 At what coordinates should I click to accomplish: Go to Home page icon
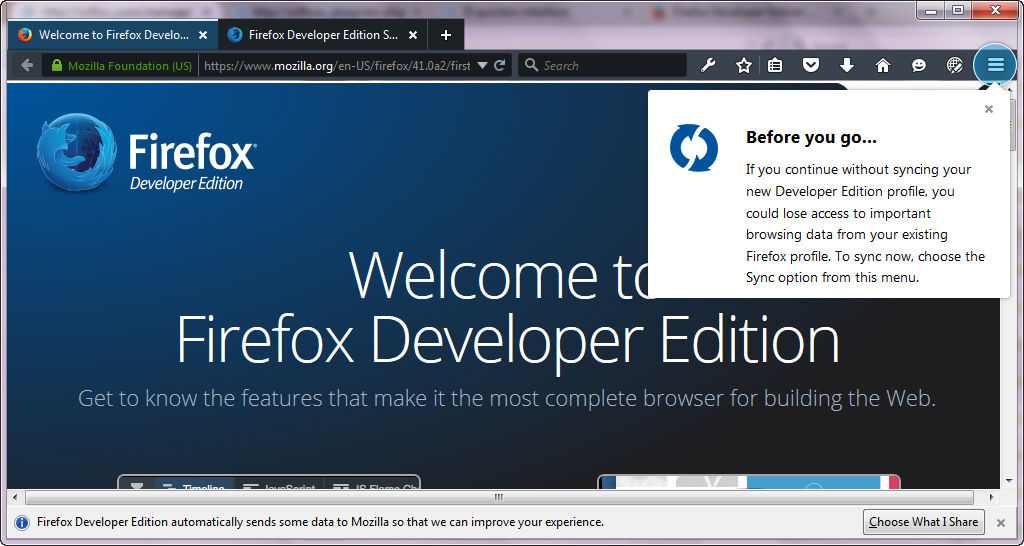click(883, 65)
